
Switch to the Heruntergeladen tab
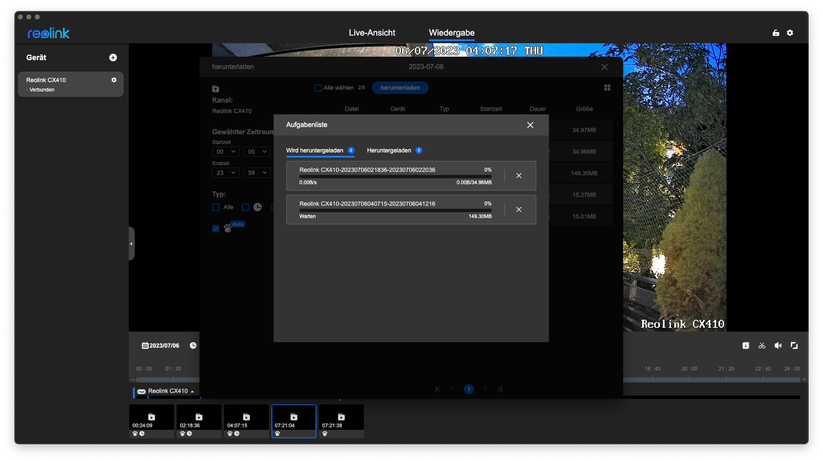click(x=394, y=151)
